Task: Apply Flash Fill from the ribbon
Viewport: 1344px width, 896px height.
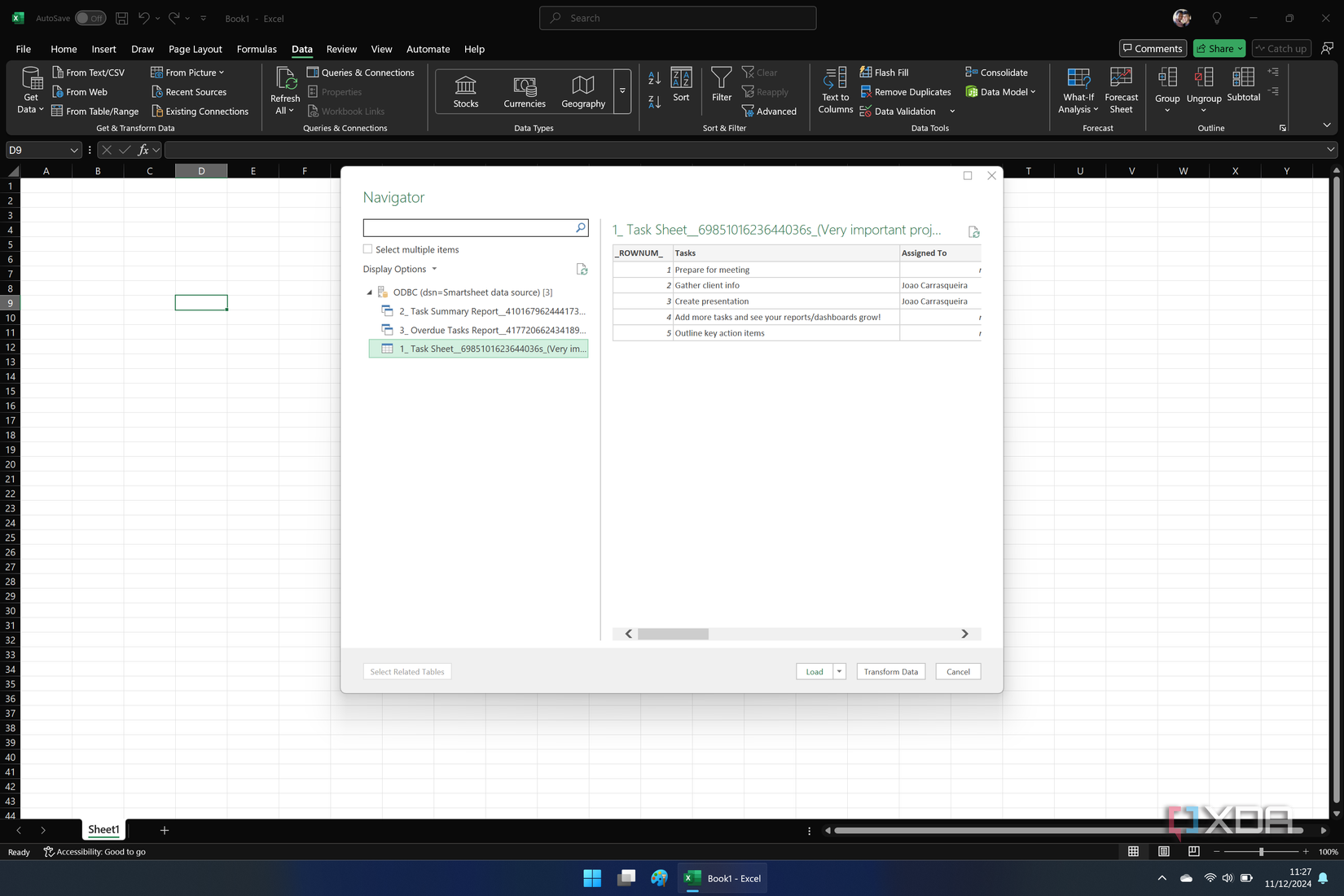Action: coord(885,72)
